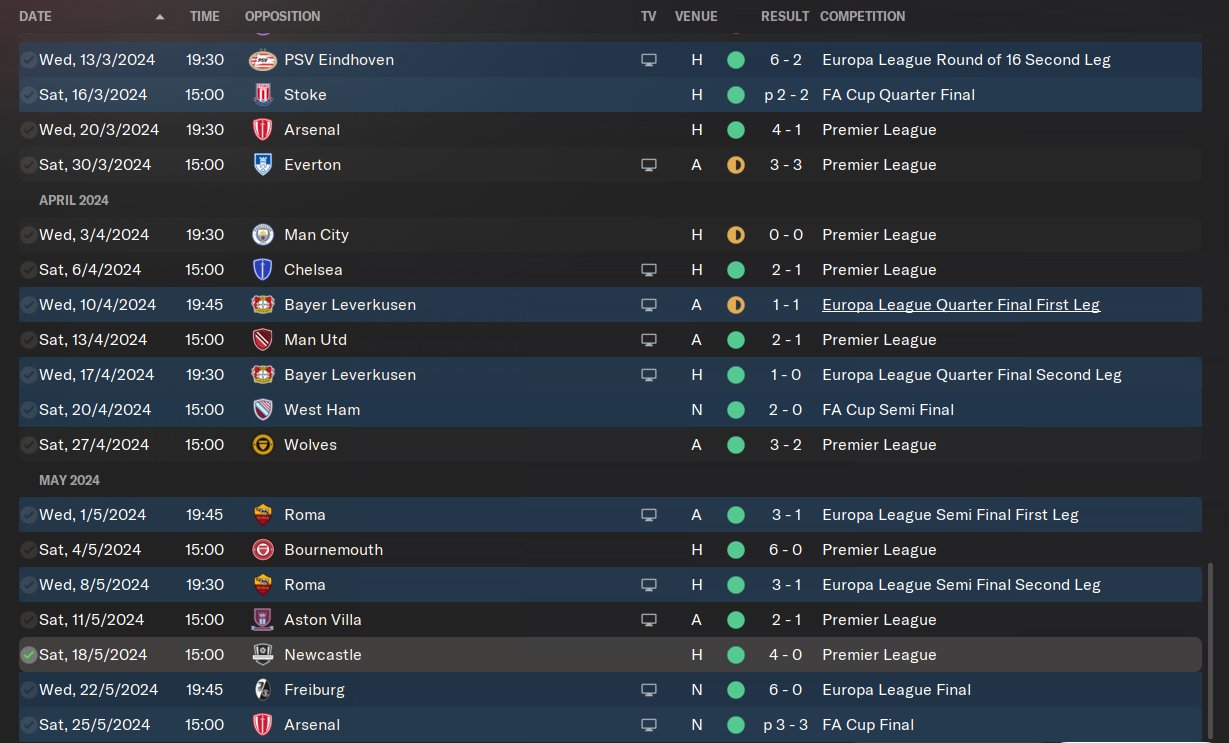This screenshot has height=743, width=1229.
Task: Click the Bayer Leverkusen badge on 10/4/2024
Action: [x=262, y=305]
